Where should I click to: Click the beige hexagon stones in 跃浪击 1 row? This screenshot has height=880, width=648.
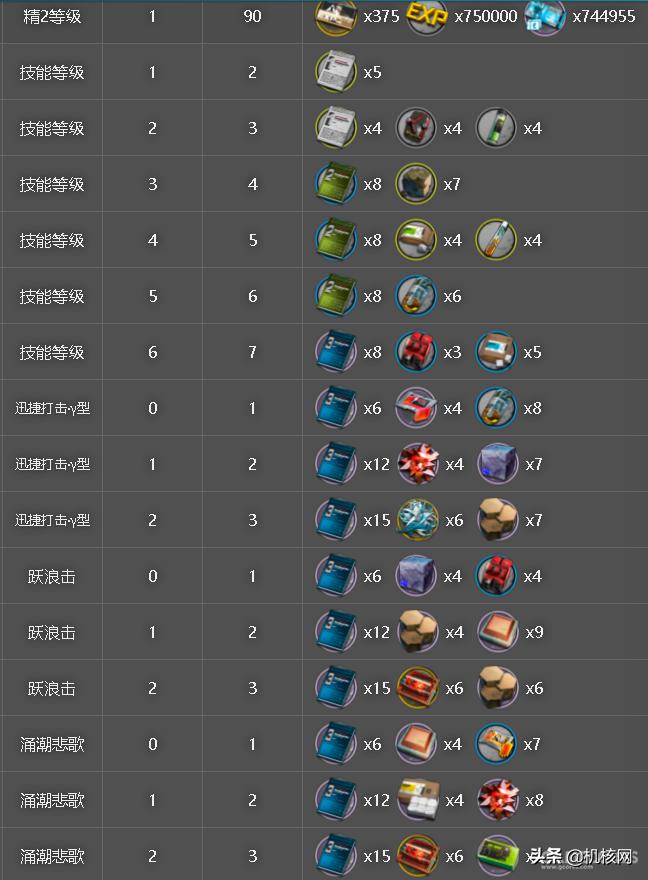coord(417,632)
